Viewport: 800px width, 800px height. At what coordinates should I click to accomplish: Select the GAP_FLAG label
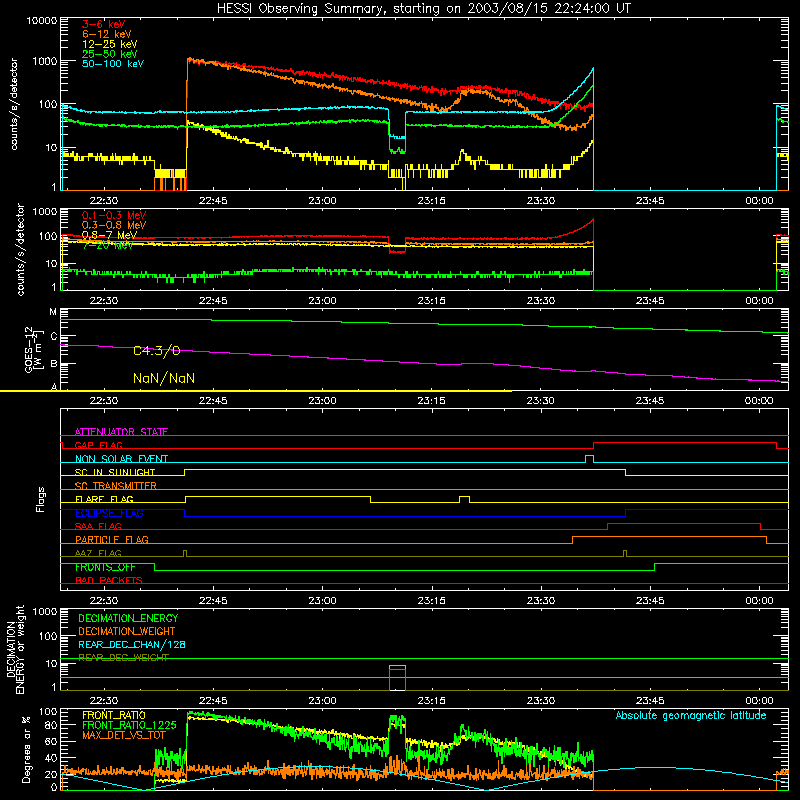coord(98,445)
